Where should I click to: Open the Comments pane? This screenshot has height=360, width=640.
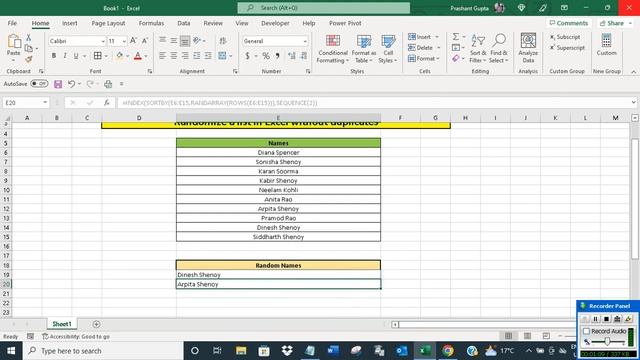[569, 23]
